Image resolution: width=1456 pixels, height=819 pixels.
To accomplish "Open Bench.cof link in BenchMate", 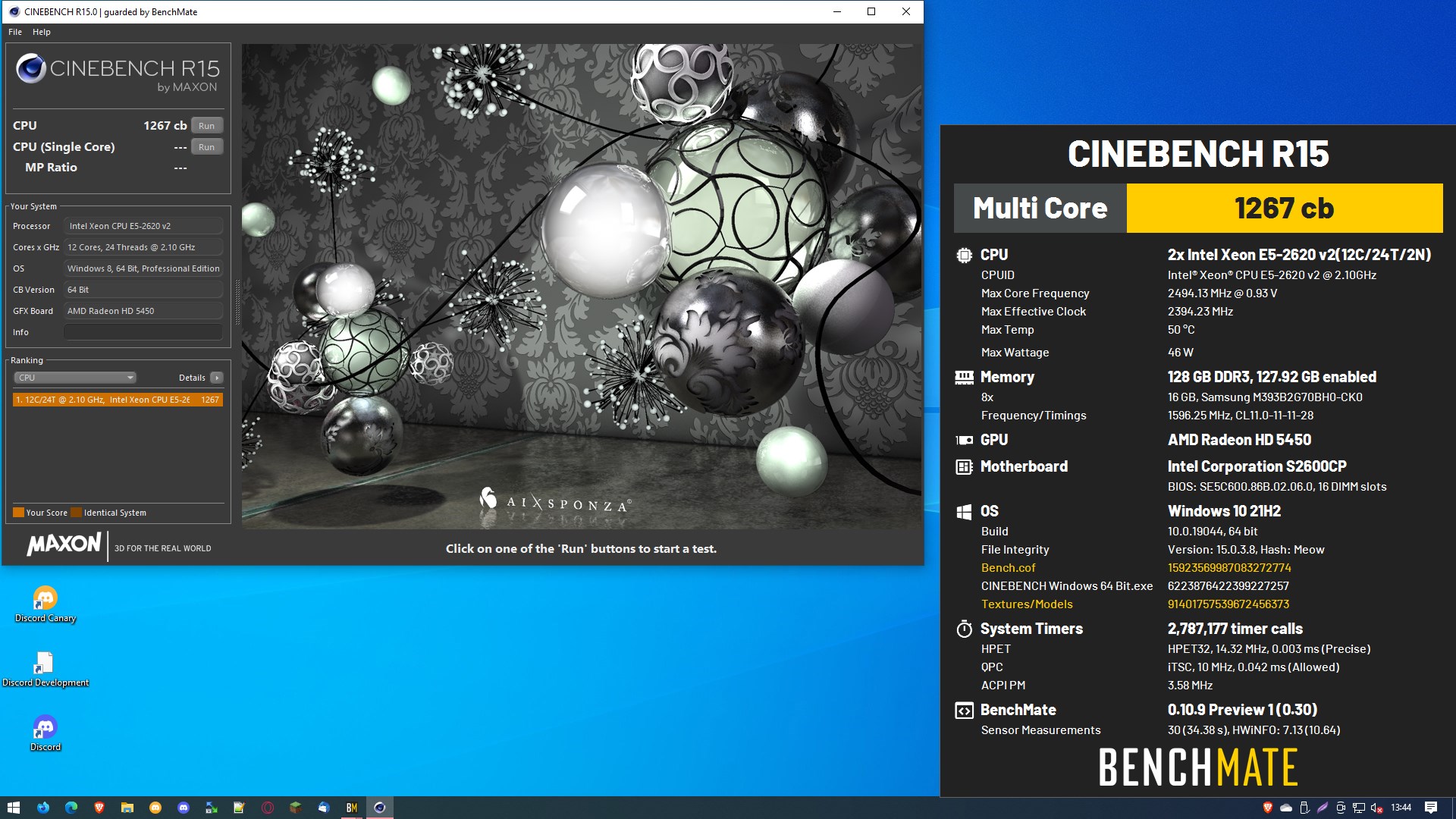I will pos(1008,568).
